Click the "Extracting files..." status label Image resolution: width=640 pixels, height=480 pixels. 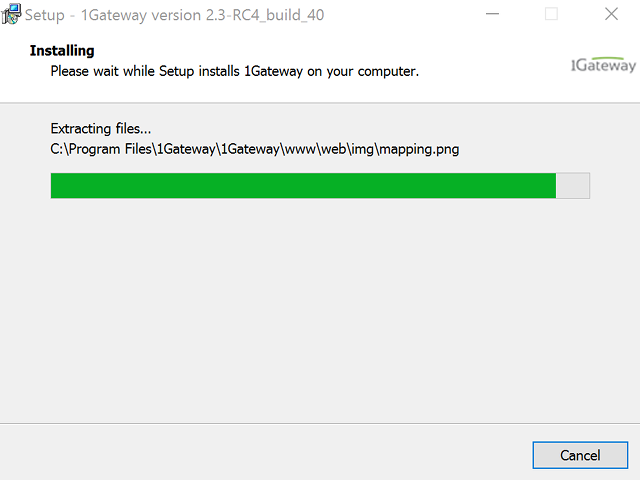100,128
